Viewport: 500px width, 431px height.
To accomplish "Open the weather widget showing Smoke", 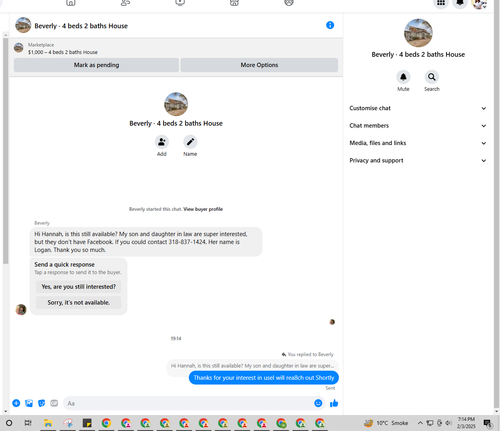I will point(386,423).
